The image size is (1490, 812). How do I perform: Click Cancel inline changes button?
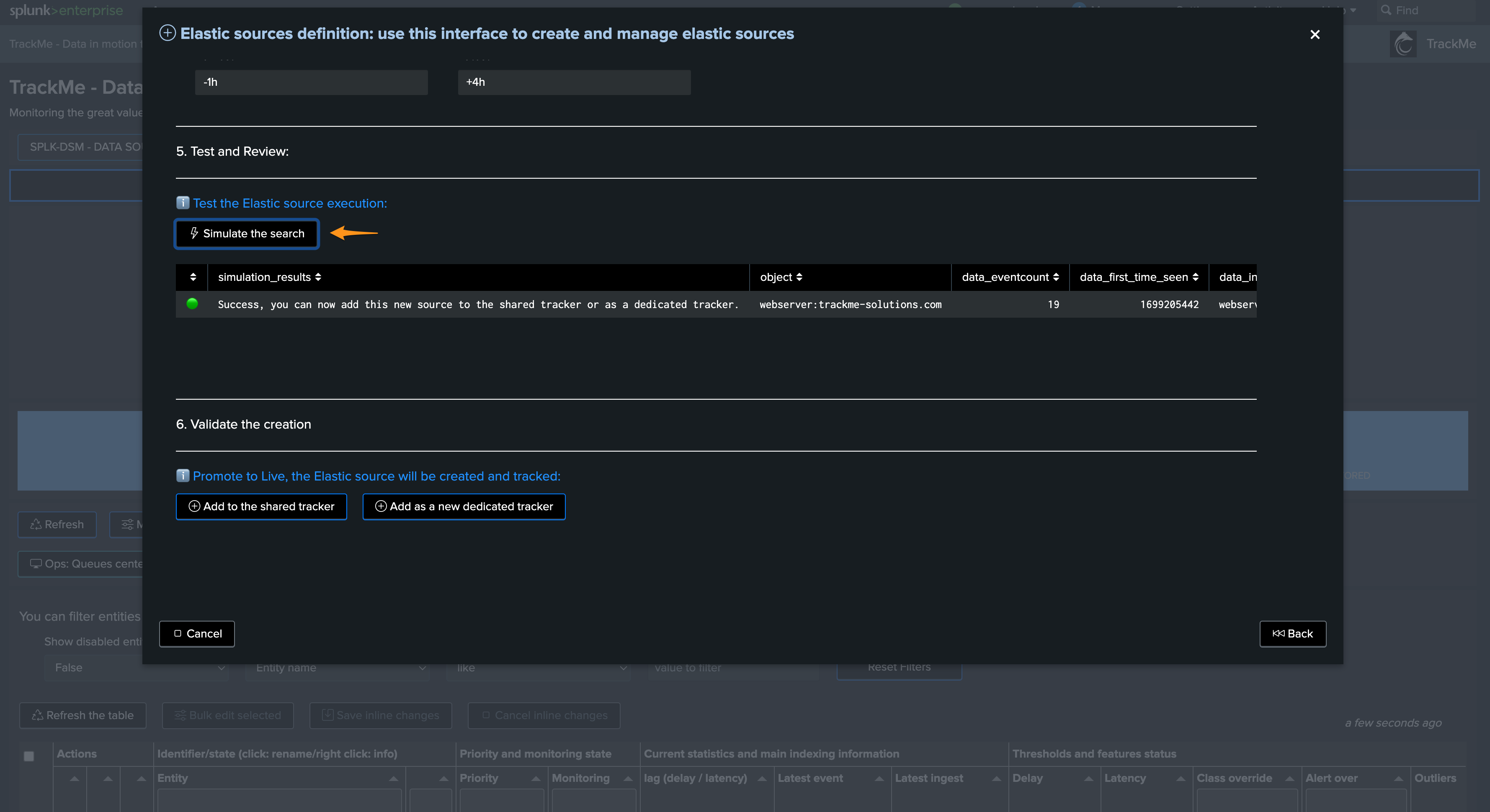(x=544, y=715)
